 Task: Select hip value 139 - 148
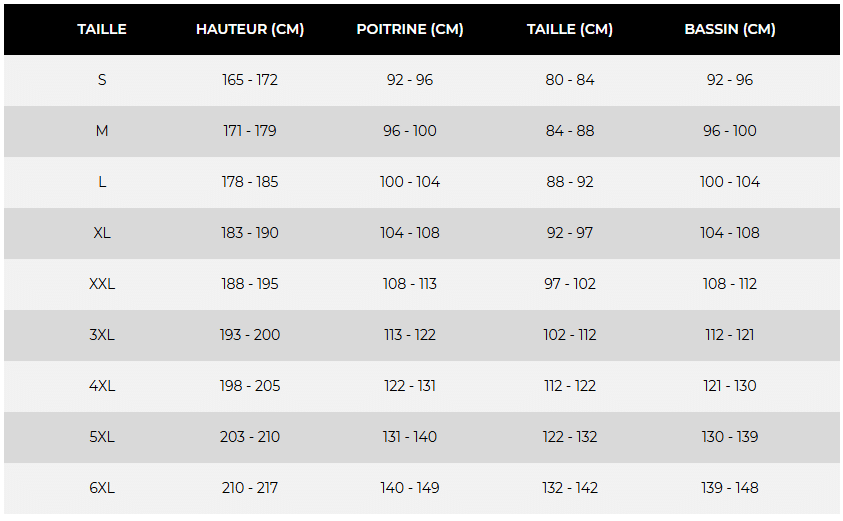click(730, 488)
